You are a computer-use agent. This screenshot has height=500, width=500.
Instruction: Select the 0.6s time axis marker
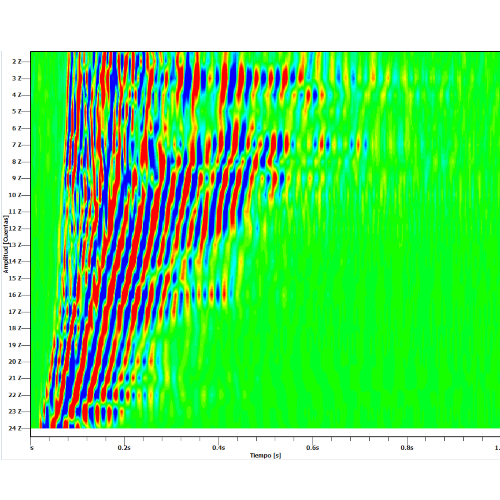pos(313,448)
